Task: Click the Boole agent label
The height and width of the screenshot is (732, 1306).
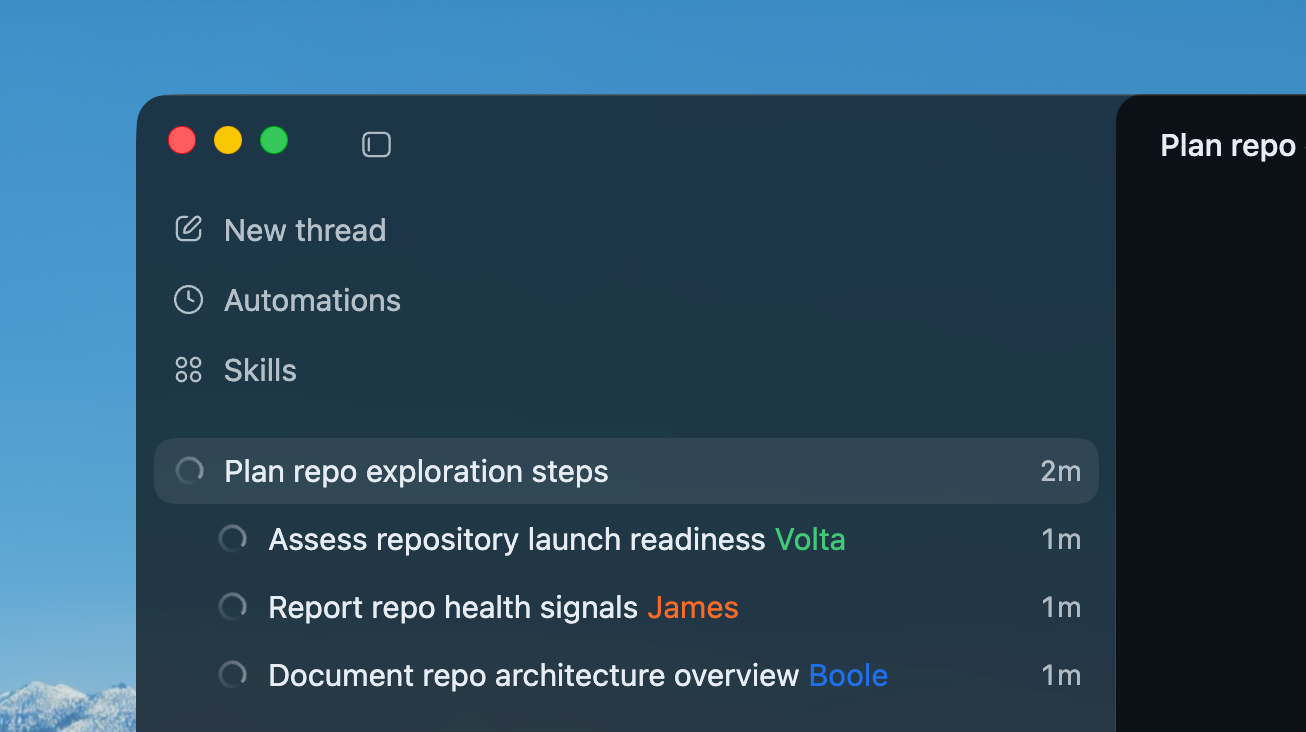Action: tap(847, 674)
